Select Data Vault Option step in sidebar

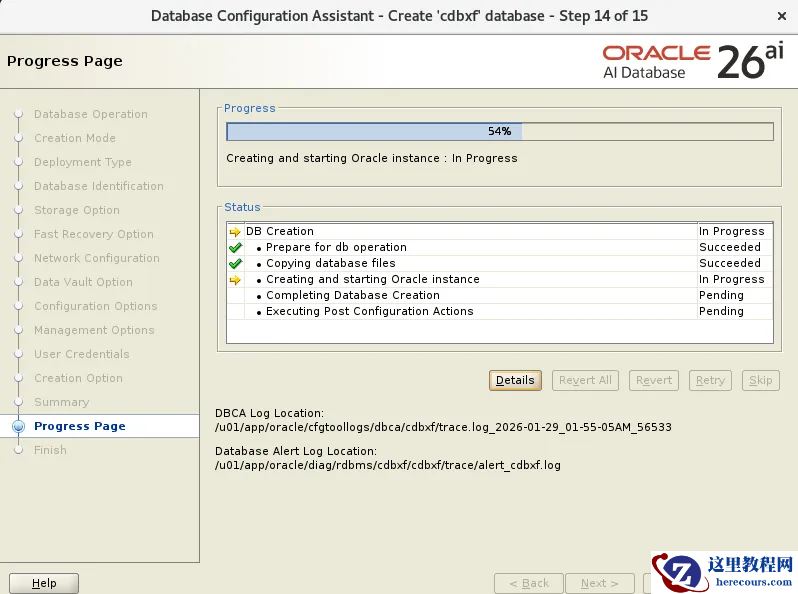(83, 282)
